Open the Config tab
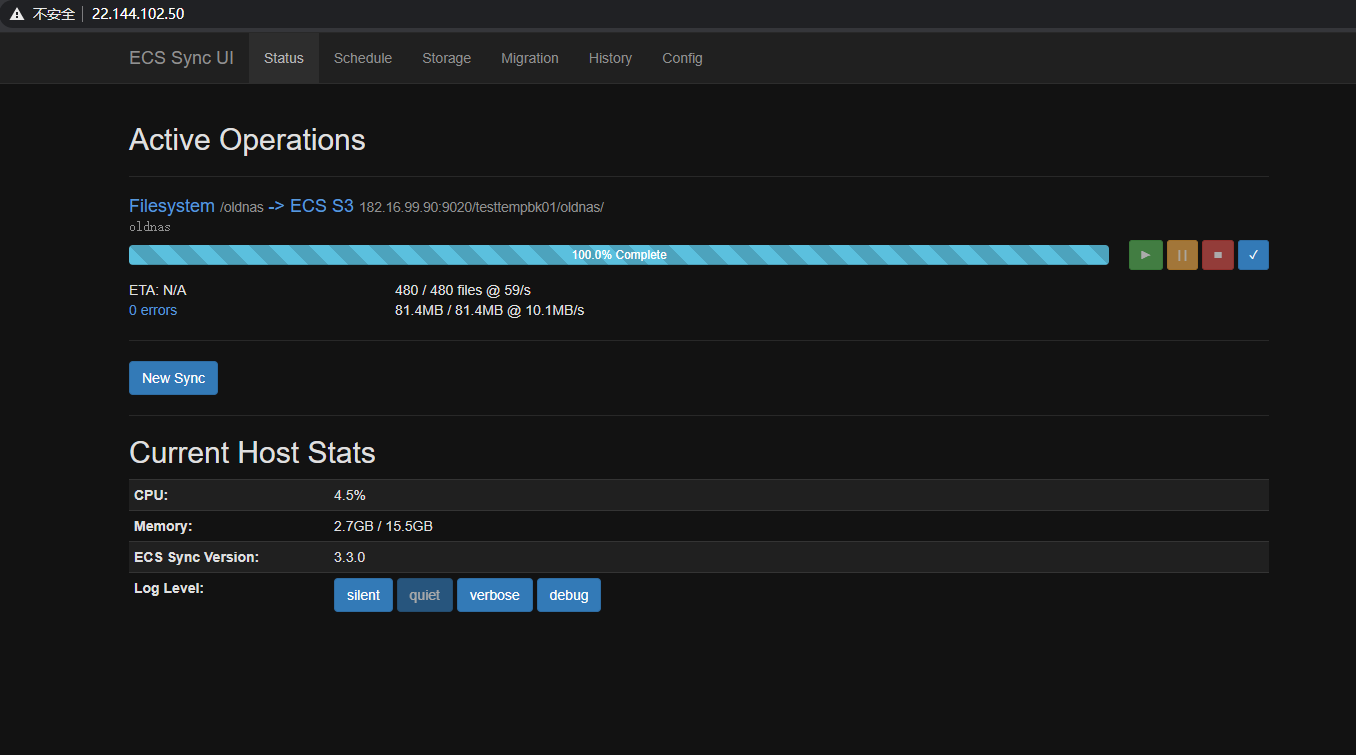Viewport: 1356px width, 755px height. tap(682, 58)
